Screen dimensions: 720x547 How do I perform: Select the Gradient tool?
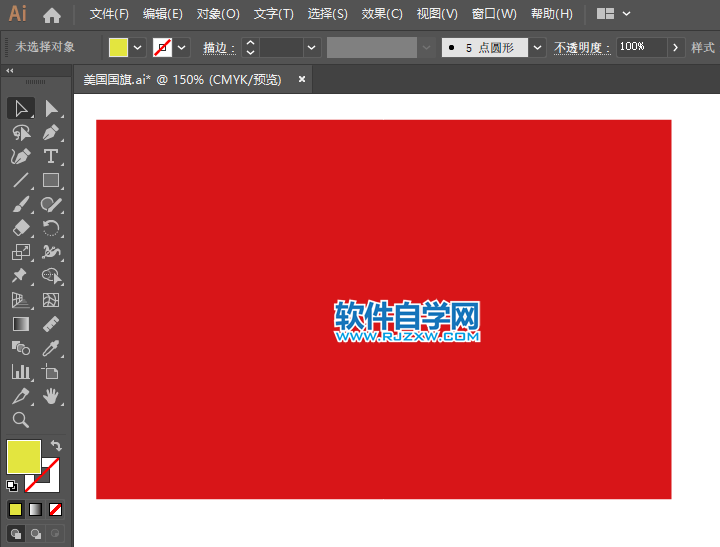20,324
